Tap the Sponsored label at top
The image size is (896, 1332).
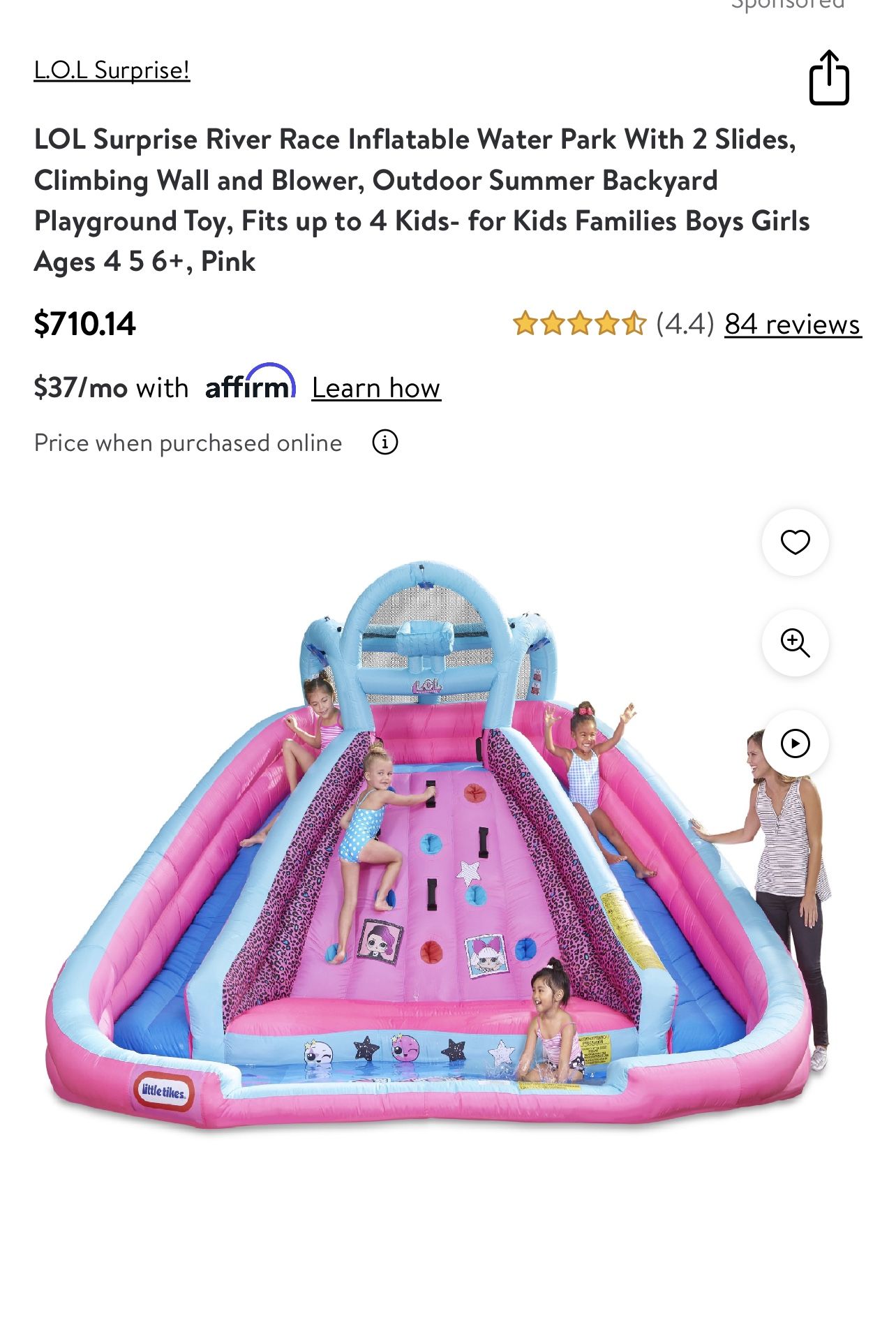click(x=788, y=4)
